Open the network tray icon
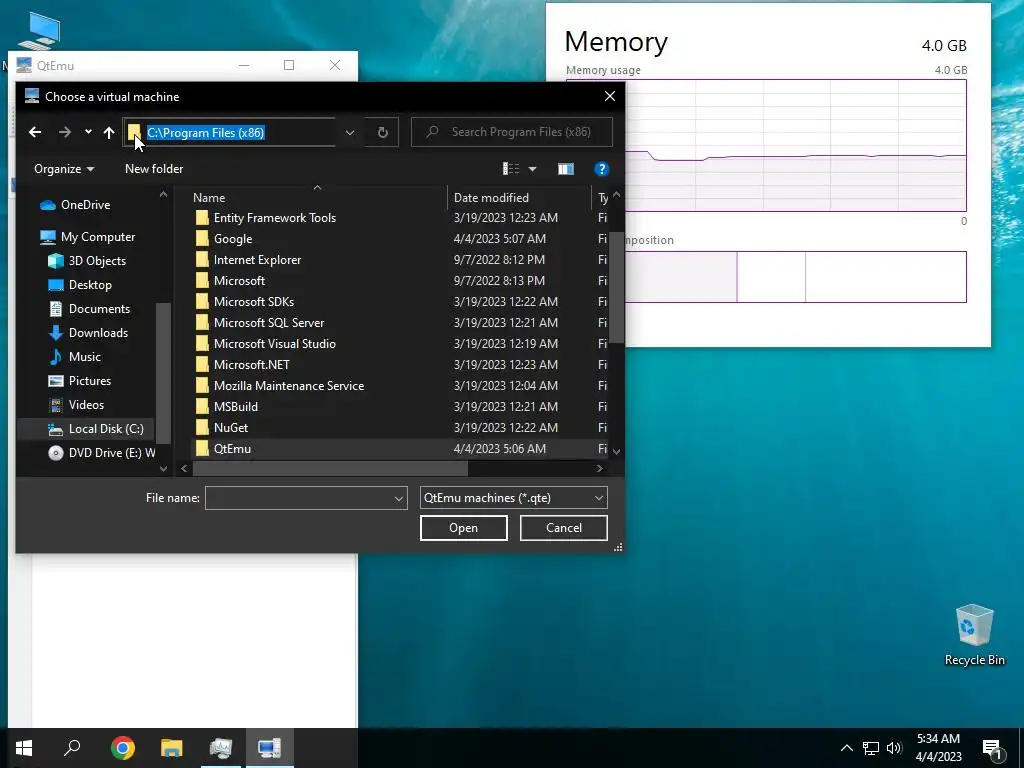Screen dimensions: 1024x768 [x=871, y=748]
